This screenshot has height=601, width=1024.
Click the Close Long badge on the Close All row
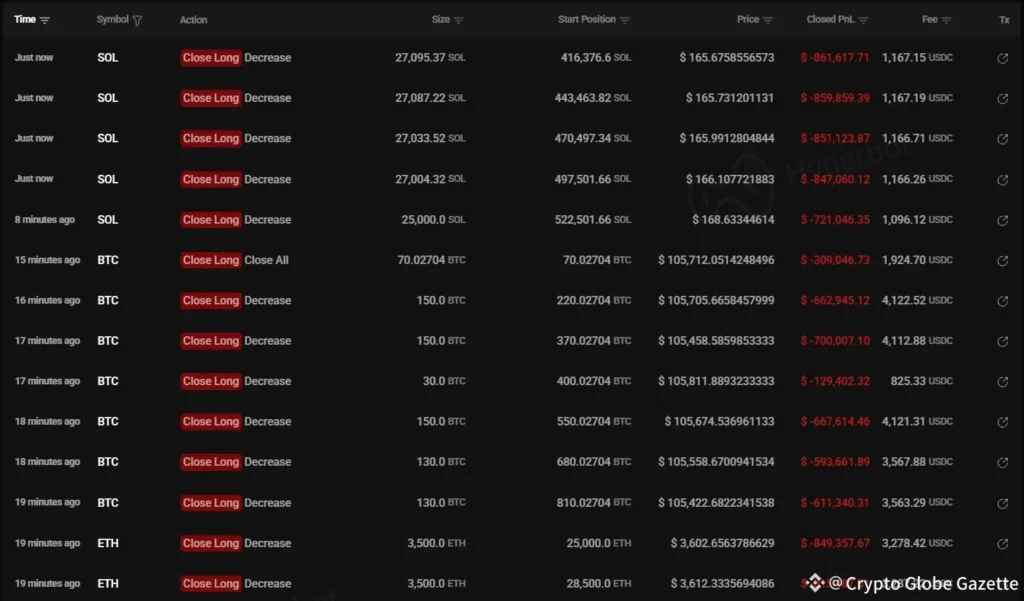coord(211,260)
